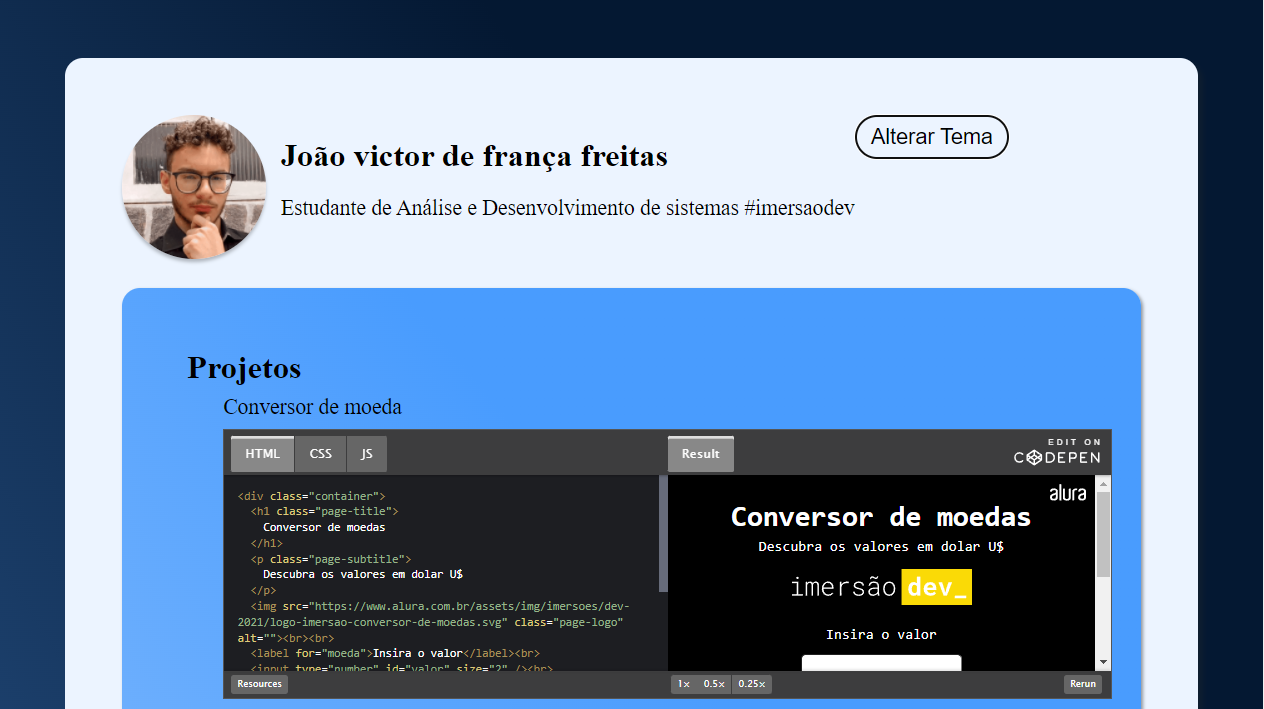Select the HTML tab
This screenshot has width=1264, height=709.
(261, 453)
